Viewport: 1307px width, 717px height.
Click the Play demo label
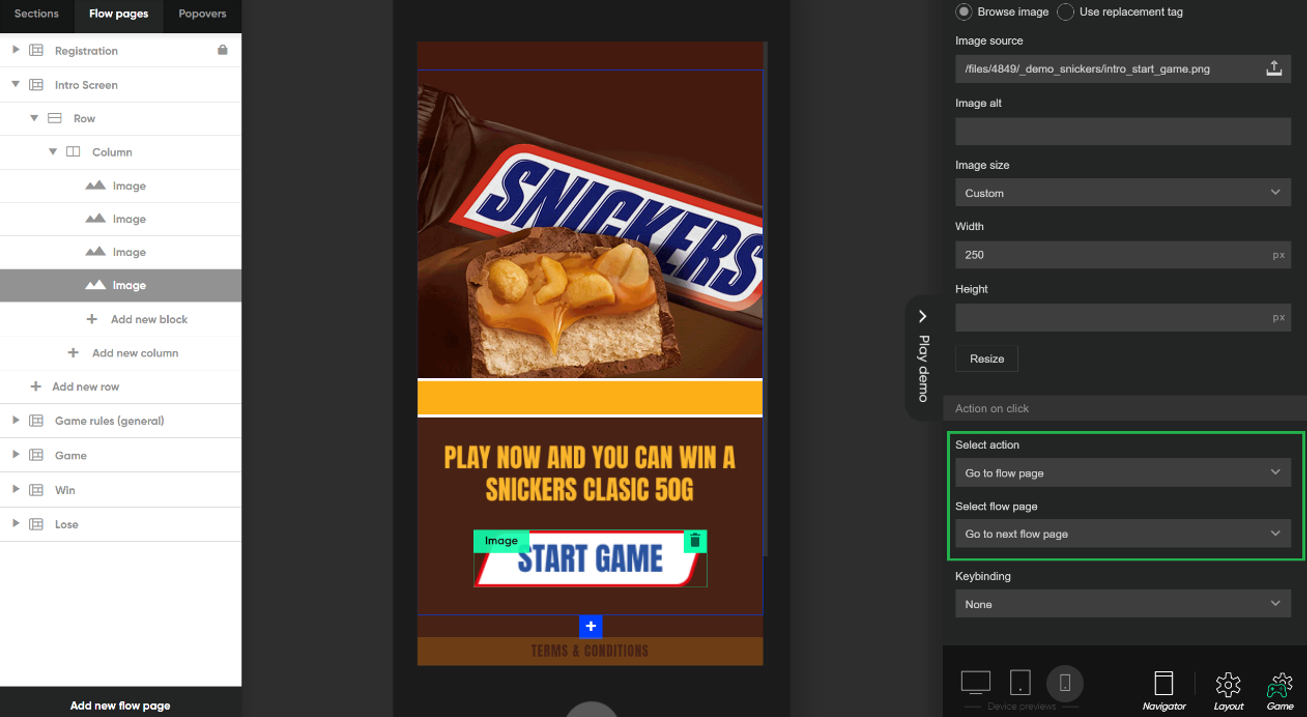click(x=922, y=369)
